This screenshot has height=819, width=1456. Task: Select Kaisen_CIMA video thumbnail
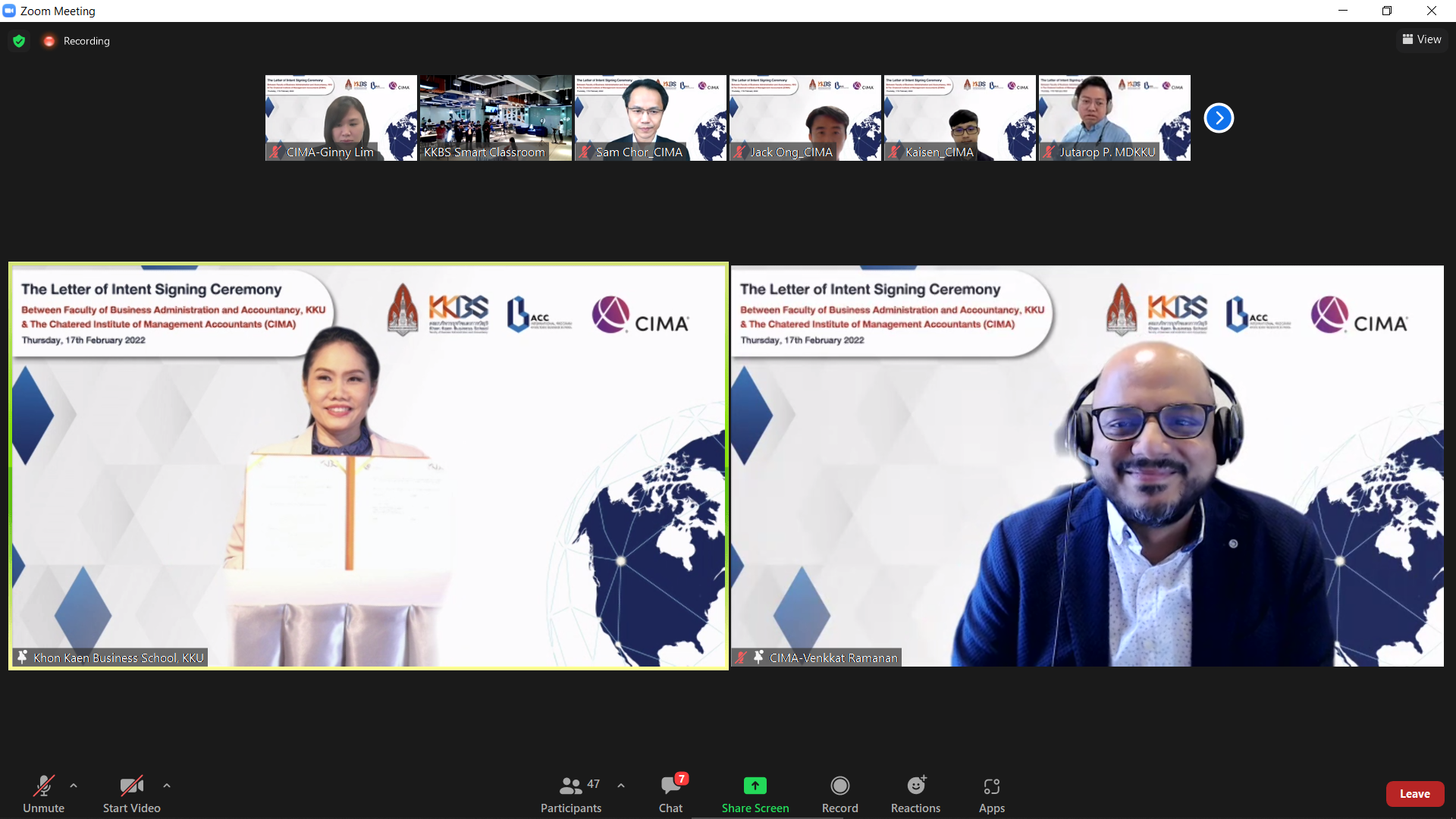(x=959, y=118)
